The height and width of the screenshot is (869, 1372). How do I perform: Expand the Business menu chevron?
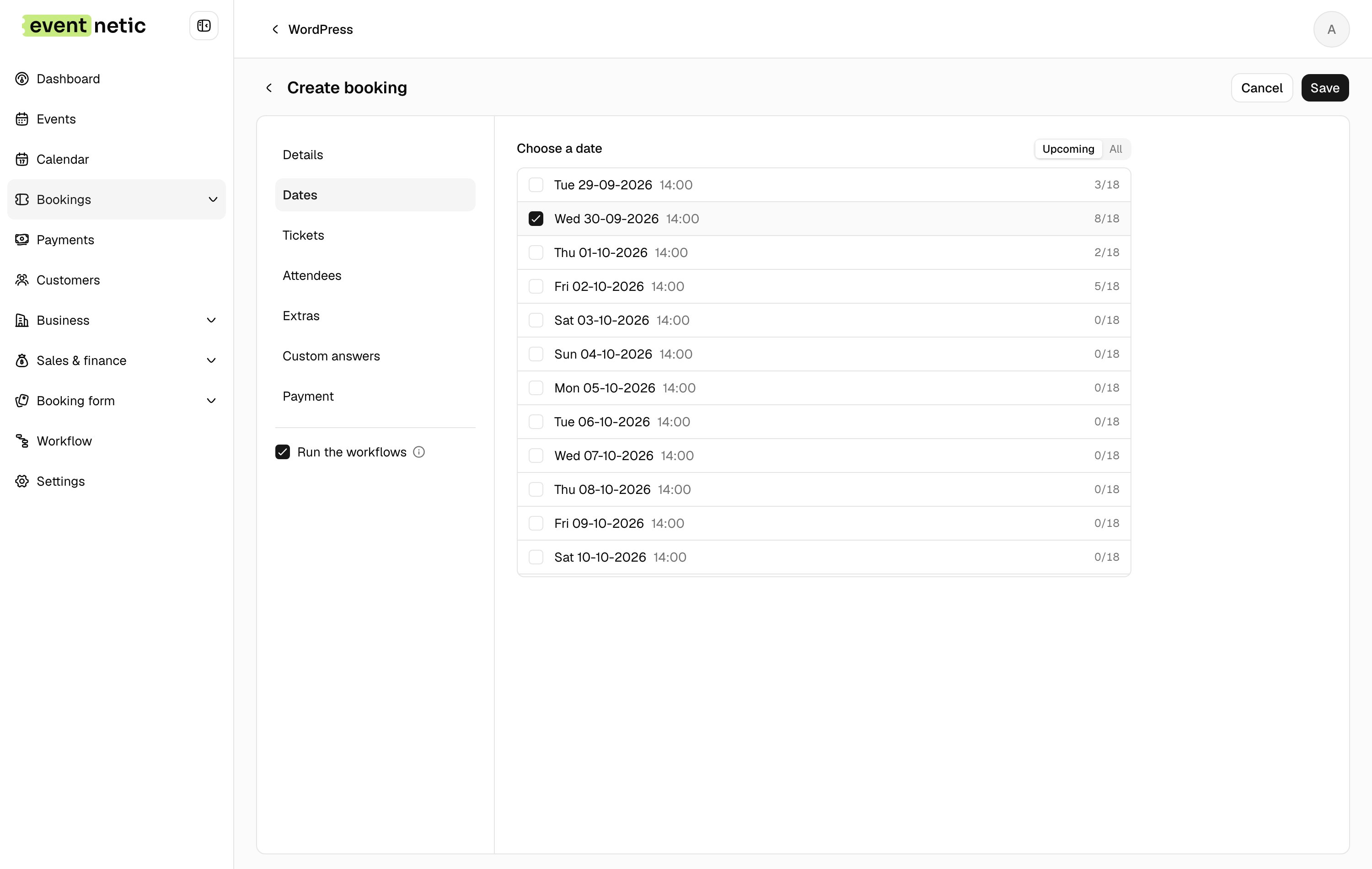[x=211, y=320]
